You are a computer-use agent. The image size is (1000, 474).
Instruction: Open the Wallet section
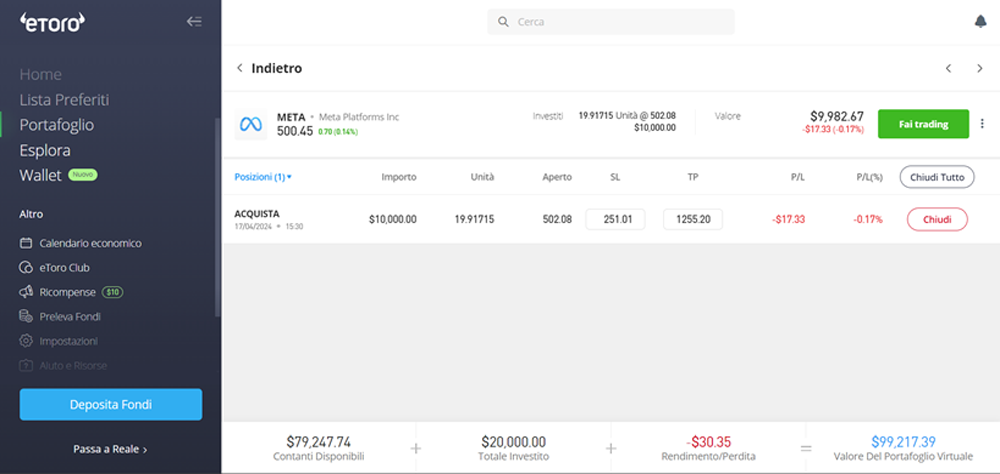40,175
